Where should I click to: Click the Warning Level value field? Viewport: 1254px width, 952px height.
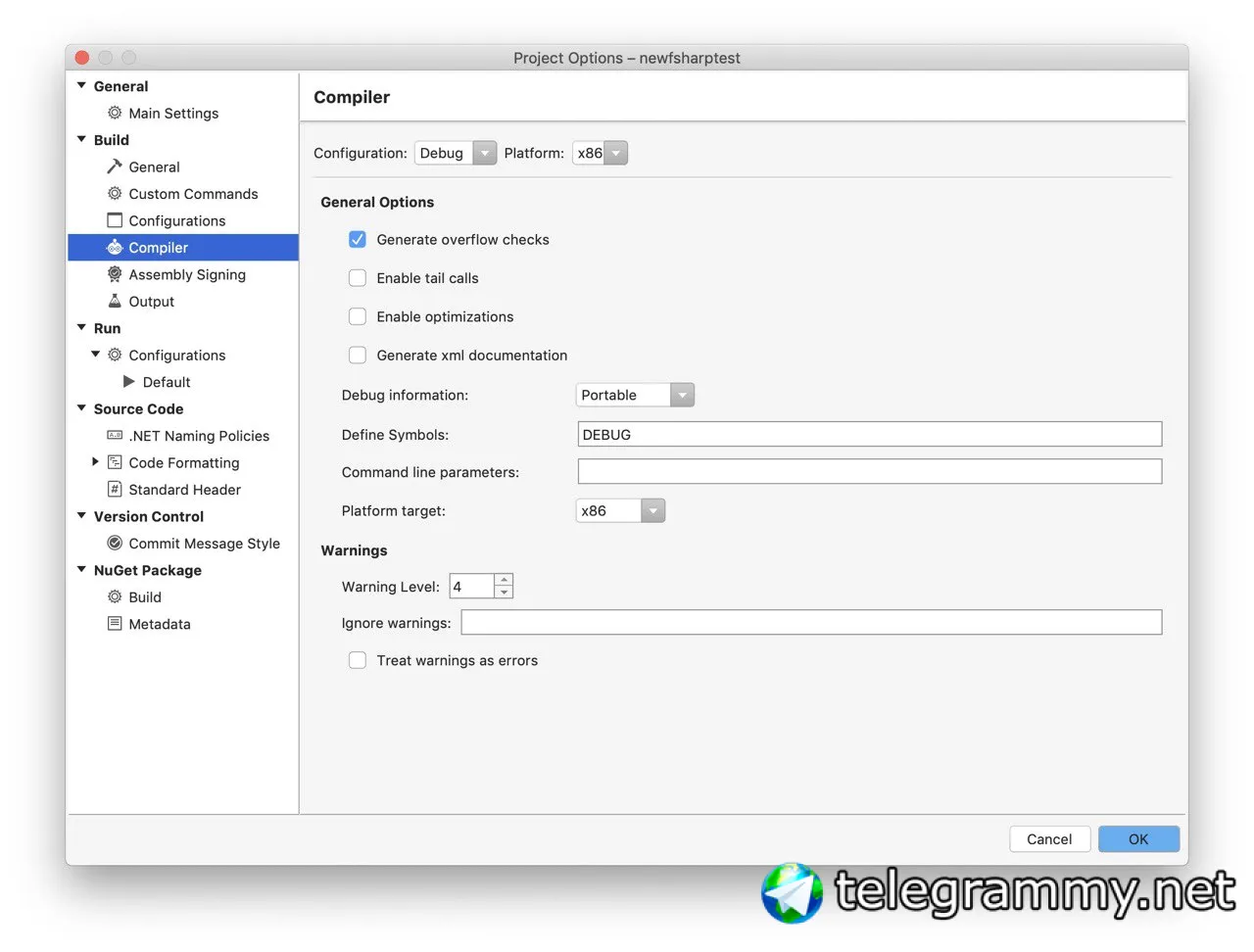tap(472, 587)
